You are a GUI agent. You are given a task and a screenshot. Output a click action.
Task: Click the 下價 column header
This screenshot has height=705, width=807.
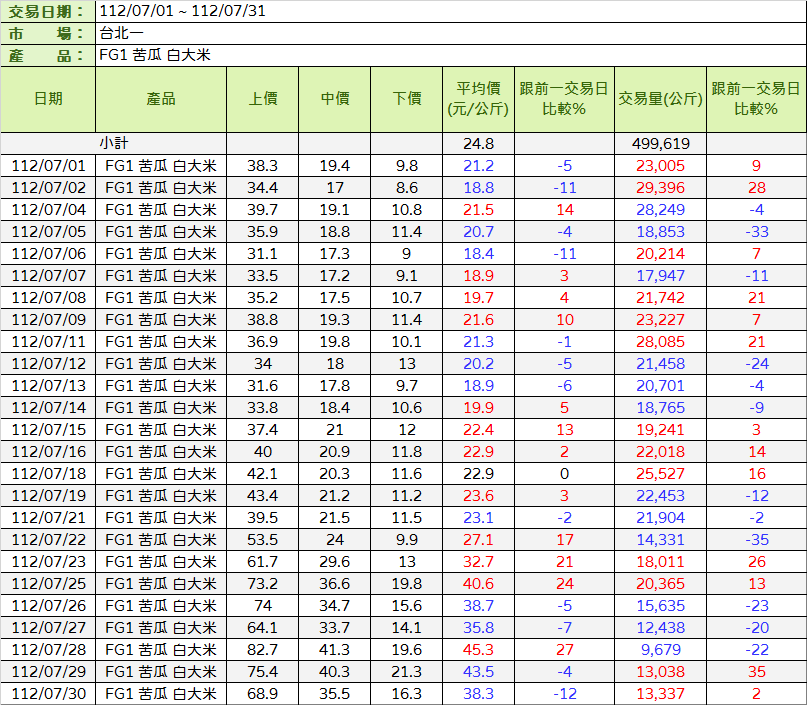click(x=407, y=99)
